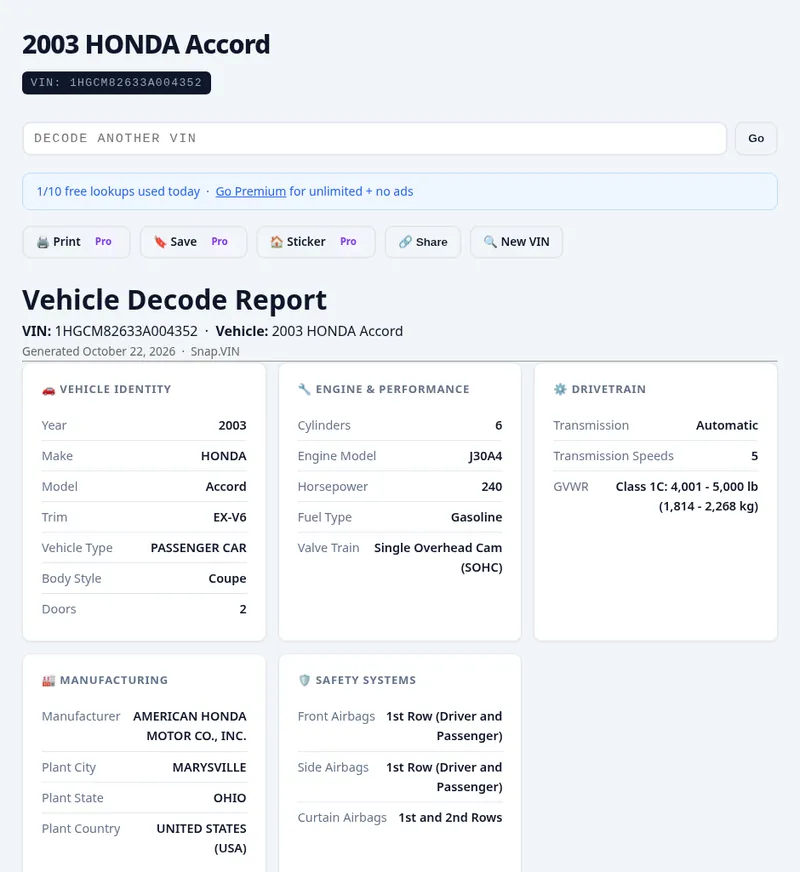
Task: Click the 'Front Airbags' label
Action: 336,716
